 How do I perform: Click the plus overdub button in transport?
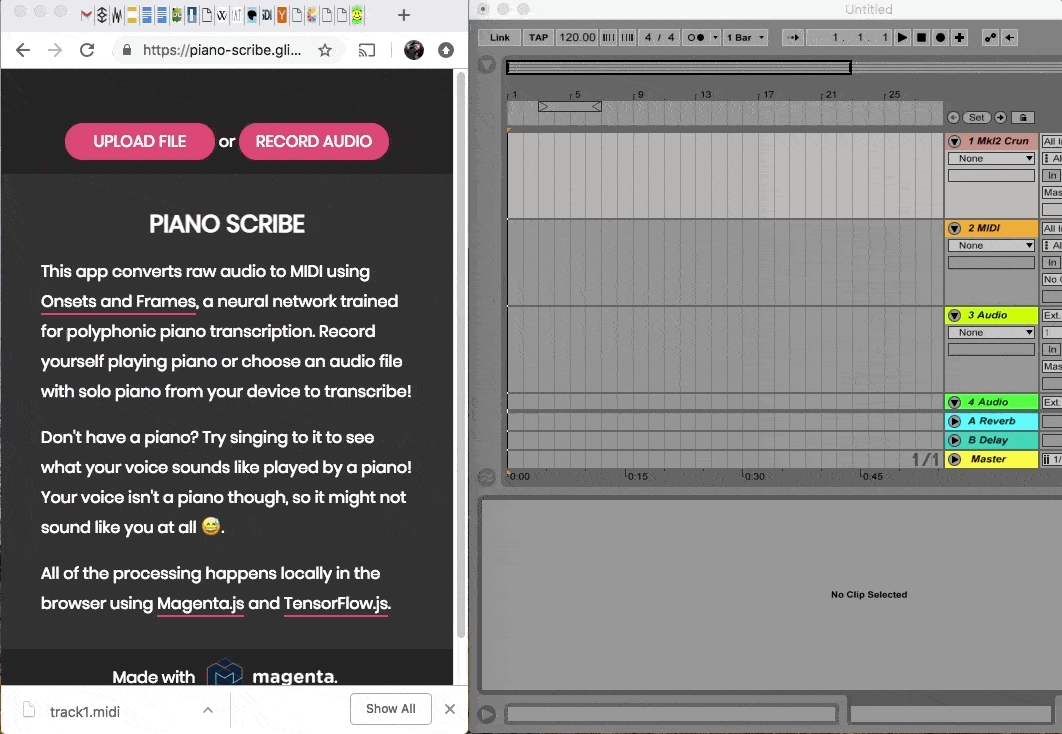click(x=960, y=38)
